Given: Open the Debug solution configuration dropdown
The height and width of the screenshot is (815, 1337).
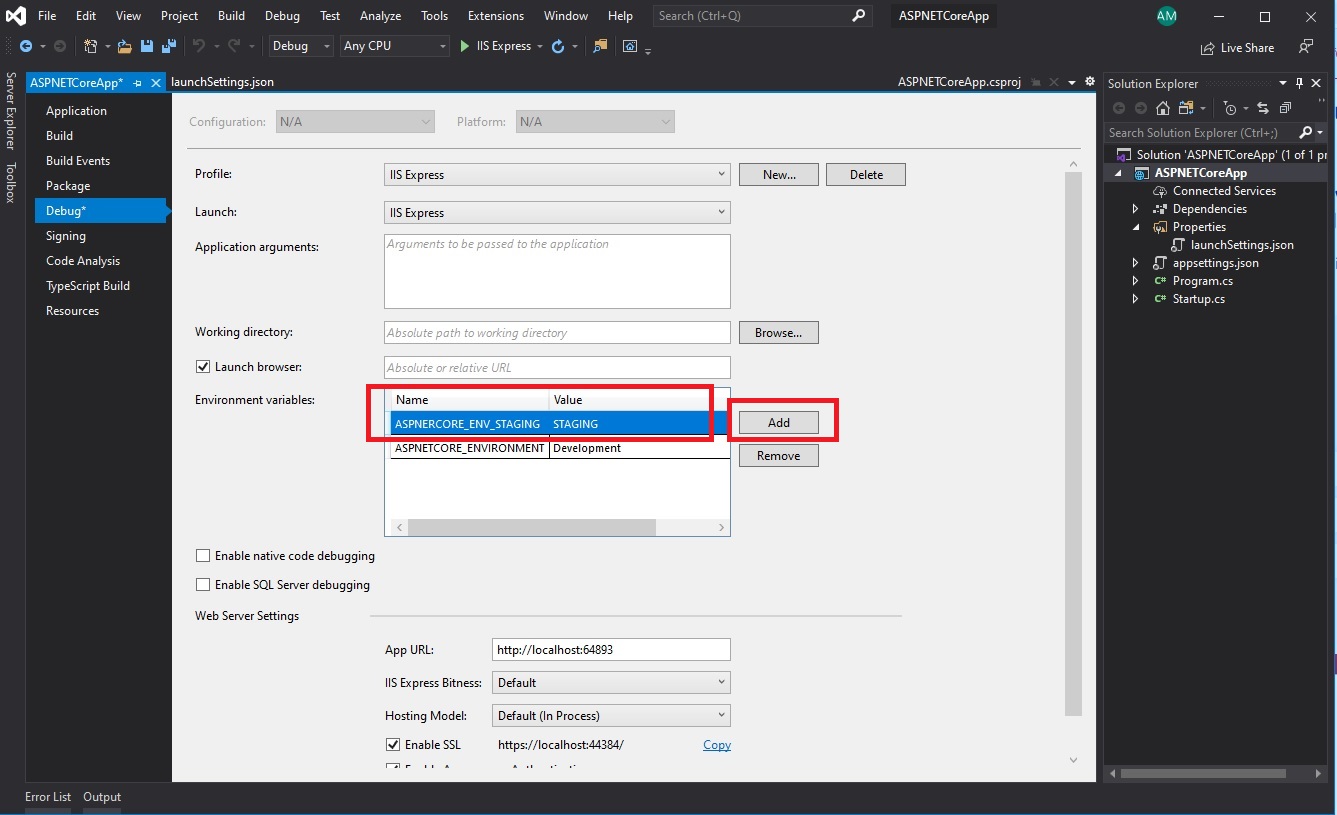Looking at the screenshot, I should coord(301,46).
